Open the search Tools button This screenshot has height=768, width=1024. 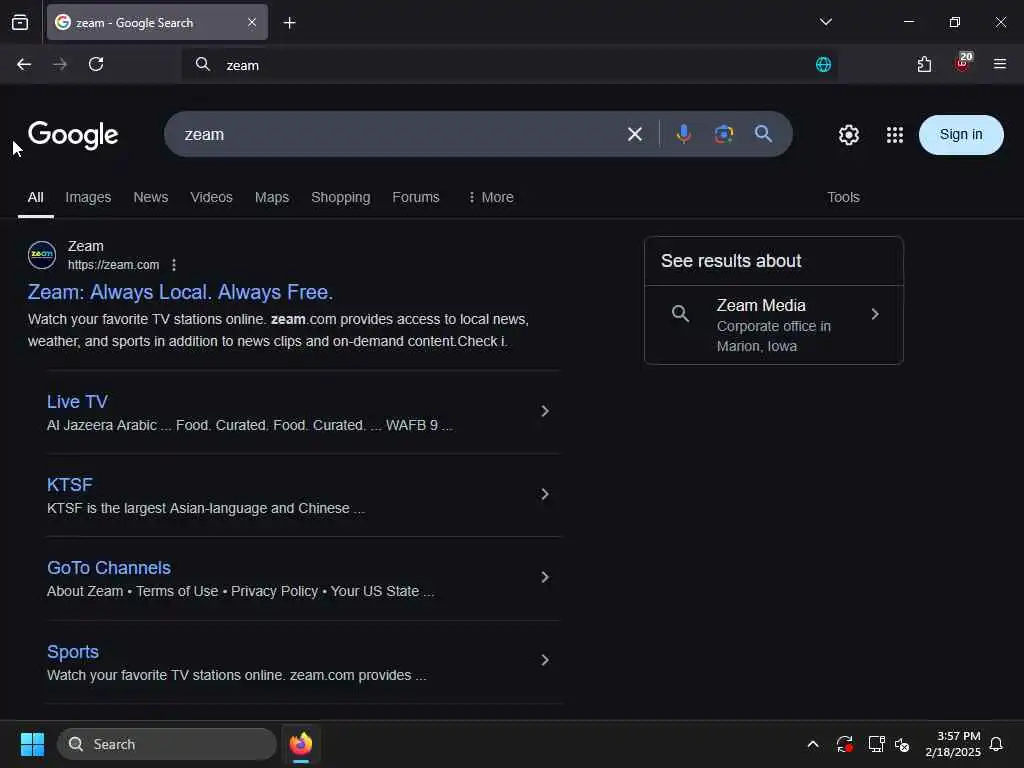[843, 197]
